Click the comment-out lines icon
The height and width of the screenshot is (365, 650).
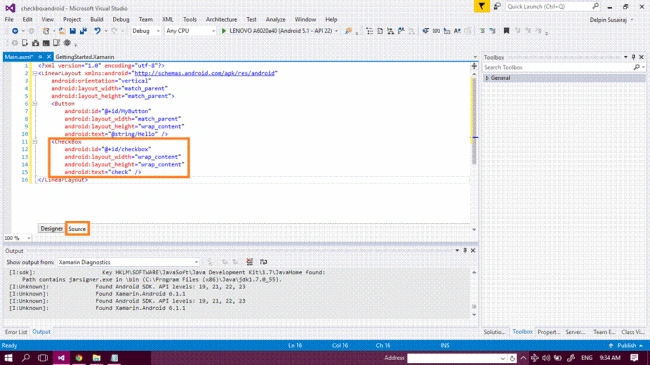482,31
